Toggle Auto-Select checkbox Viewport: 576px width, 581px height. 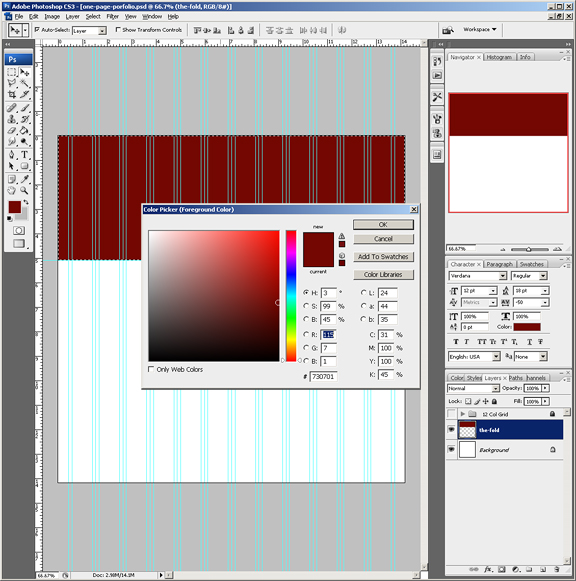pos(37,29)
